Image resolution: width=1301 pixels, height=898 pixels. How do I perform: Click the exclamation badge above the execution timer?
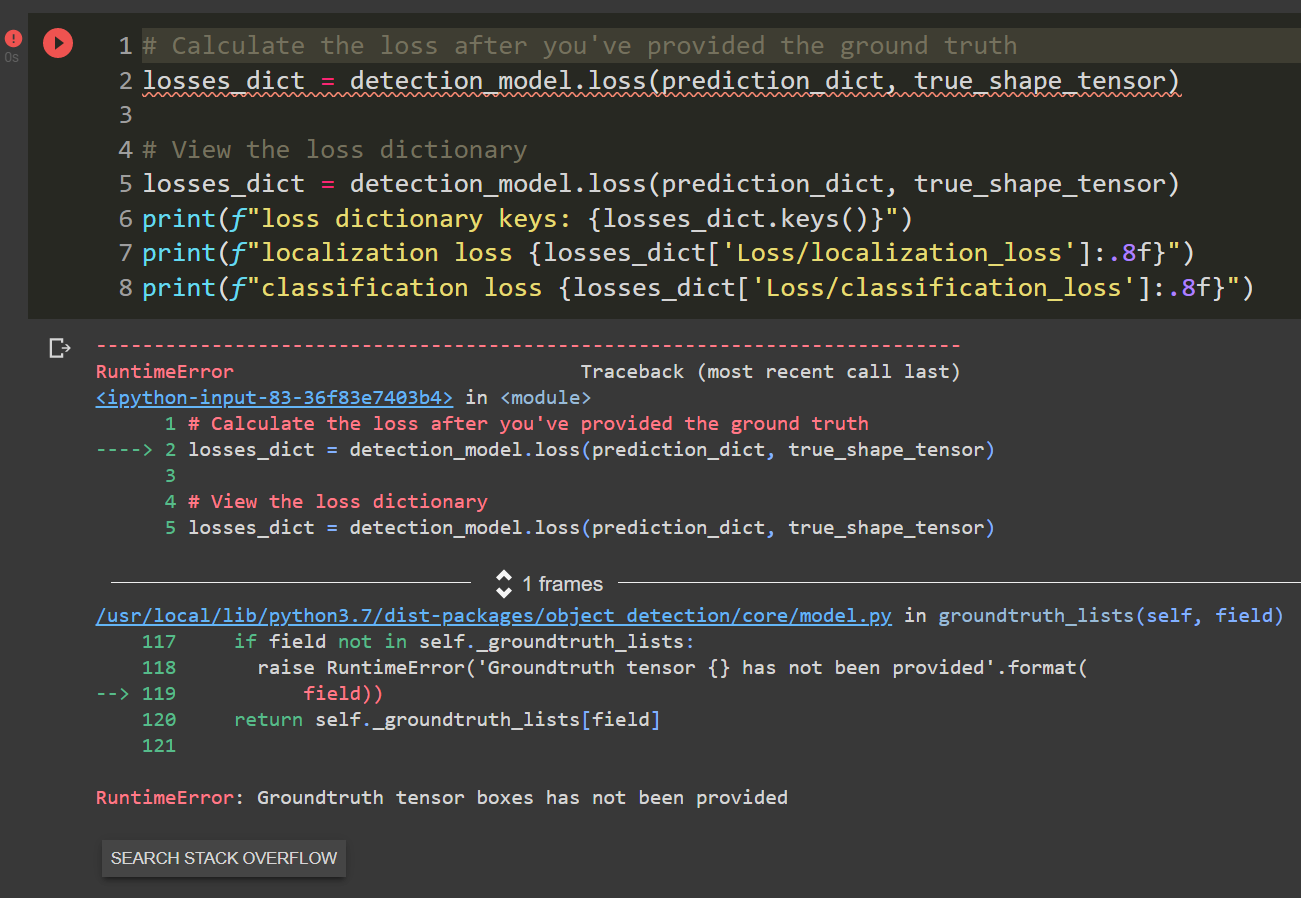tap(13, 38)
